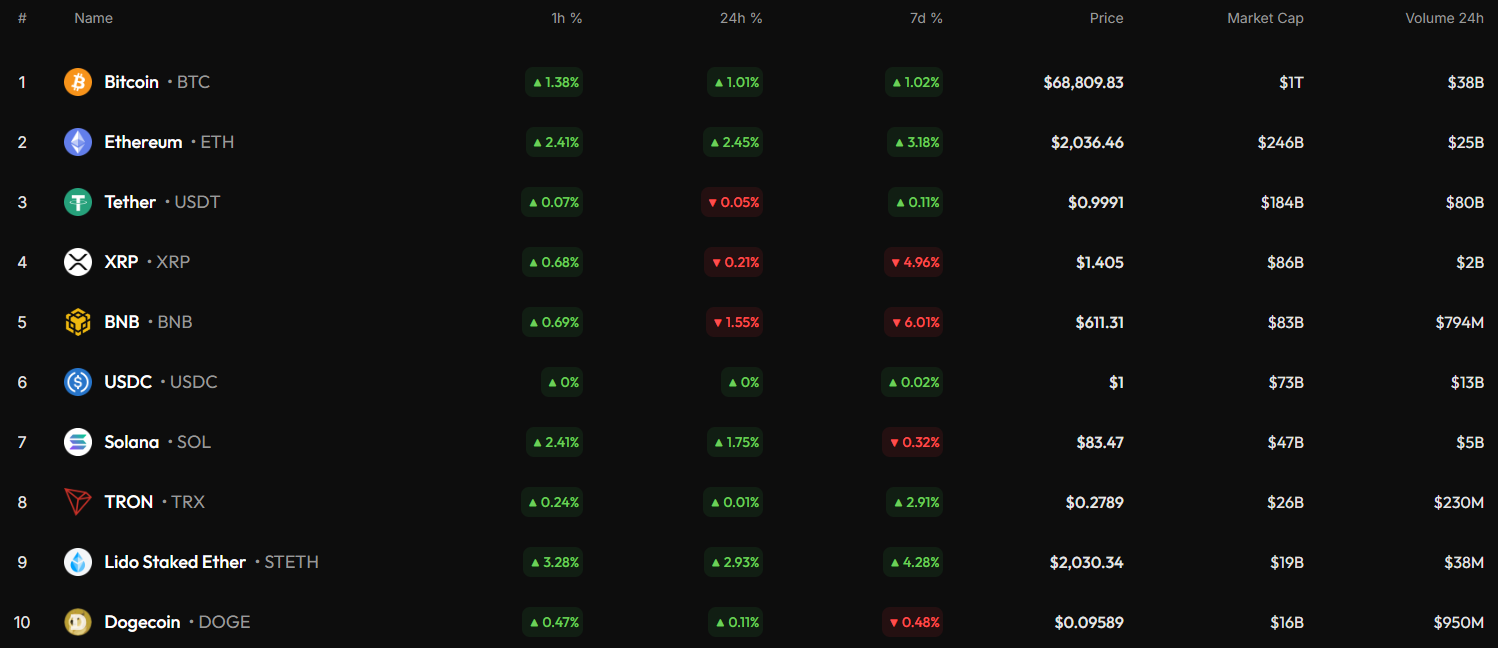1498x648 pixels.
Task: Open the Lido Staked Ether link
Action: 175,562
